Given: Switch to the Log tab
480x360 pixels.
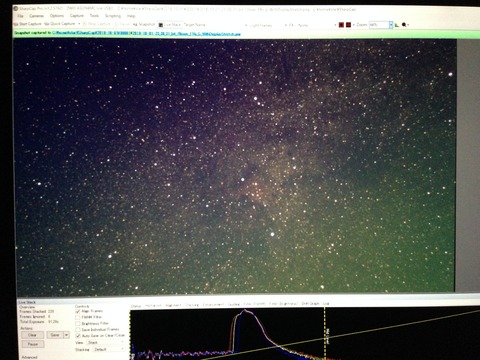Looking at the screenshot, I should [x=326, y=303].
